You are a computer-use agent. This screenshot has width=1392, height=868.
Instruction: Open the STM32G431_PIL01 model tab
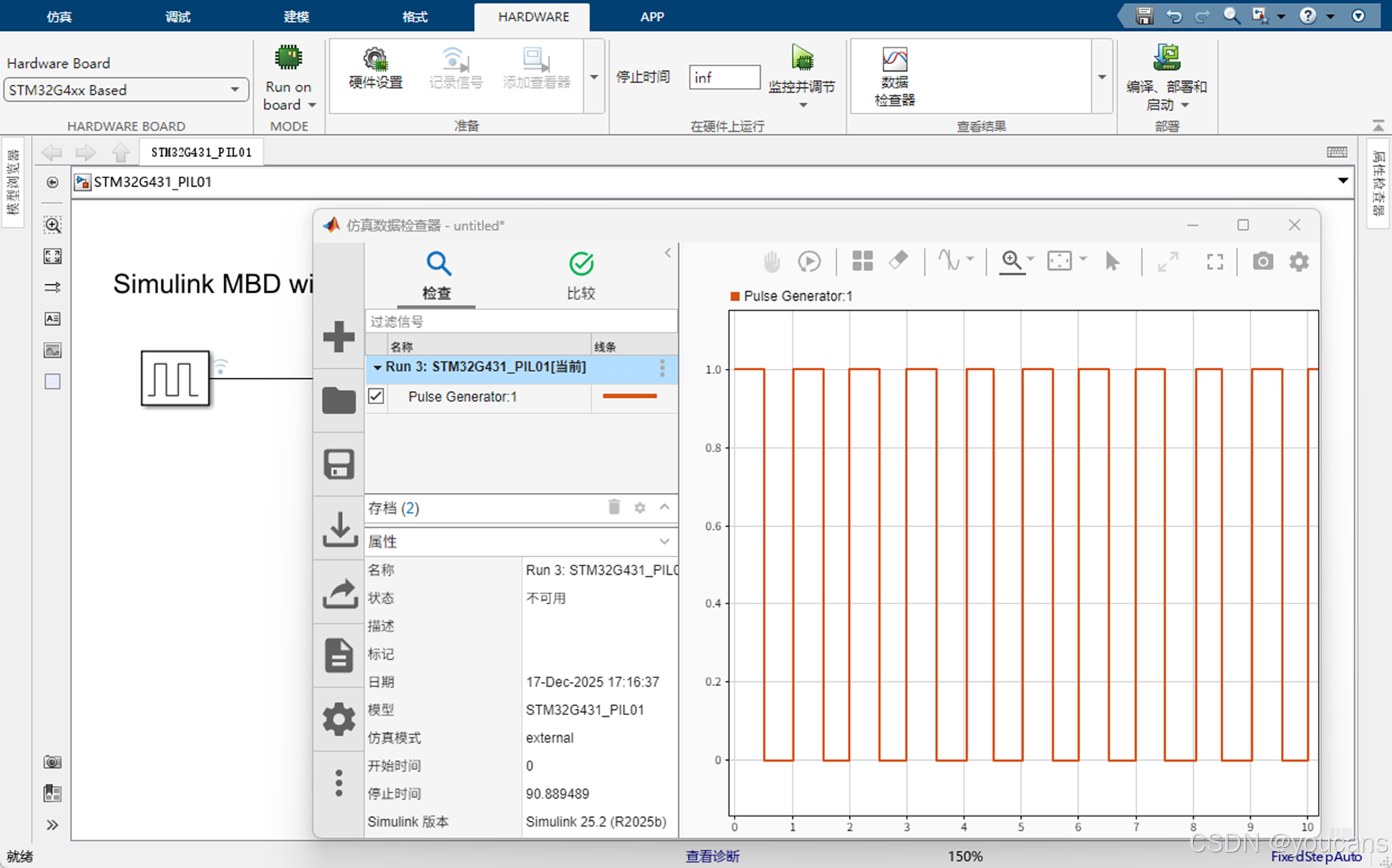(x=201, y=152)
